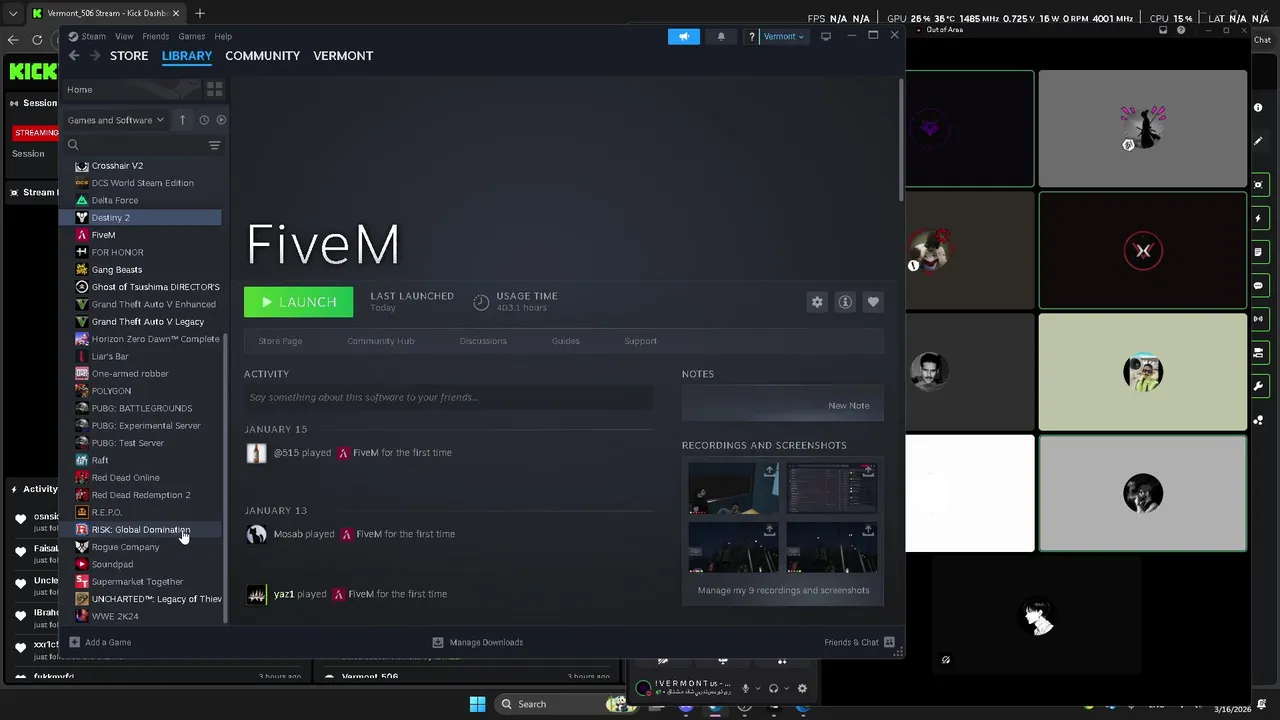The width and height of the screenshot is (1280, 720).
Task: Open the Friends & Chat icon
Action: click(x=889, y=642)
